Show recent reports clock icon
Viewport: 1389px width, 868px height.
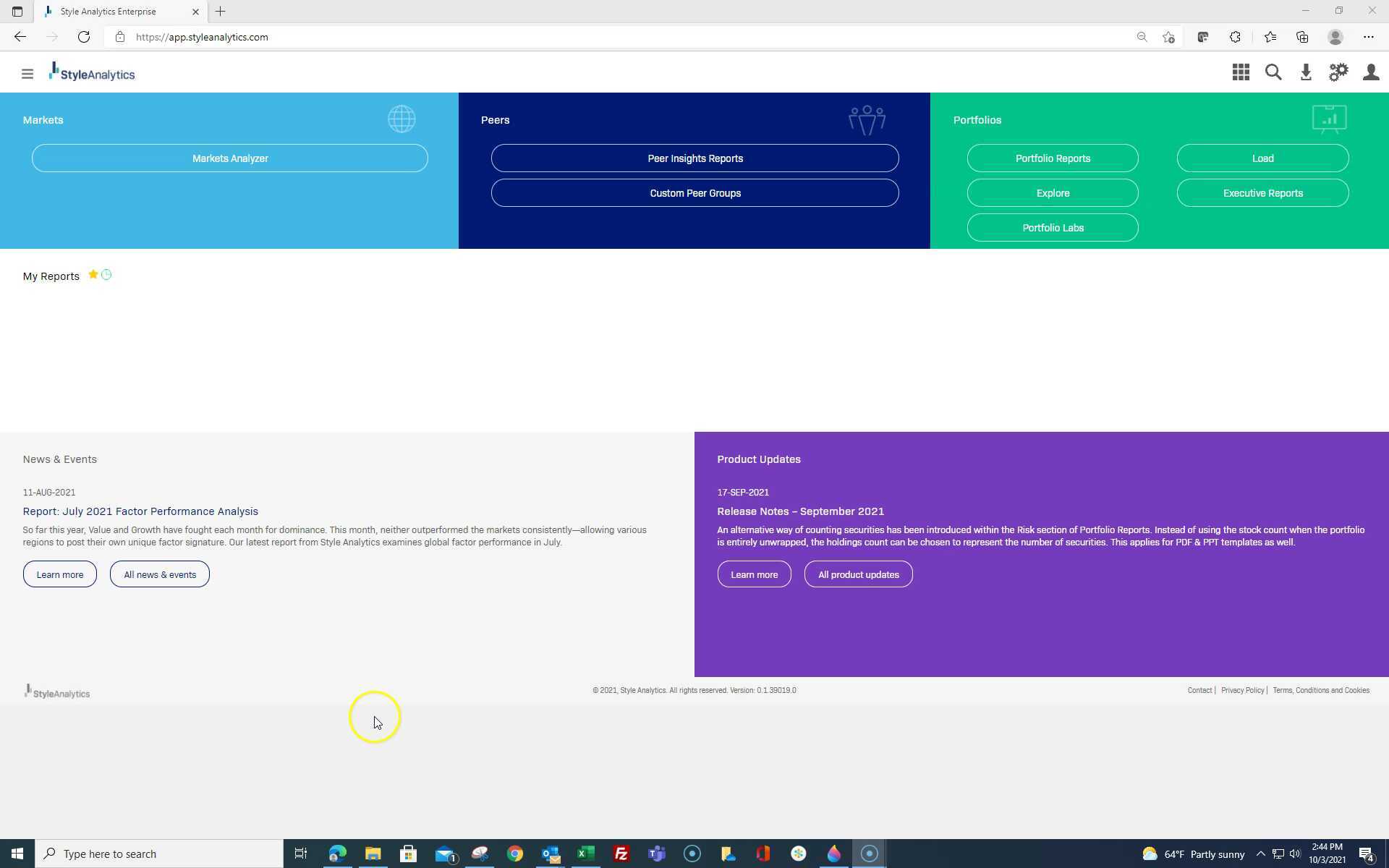[106, 275]
